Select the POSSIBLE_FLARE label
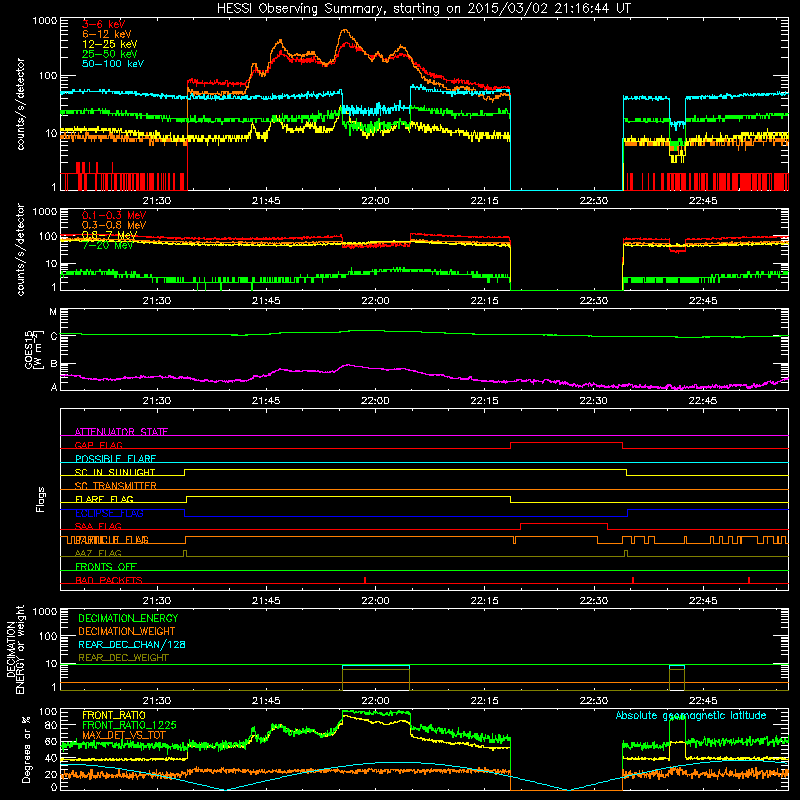The width and height of the screenshot is (800, 800). [115, 459]
